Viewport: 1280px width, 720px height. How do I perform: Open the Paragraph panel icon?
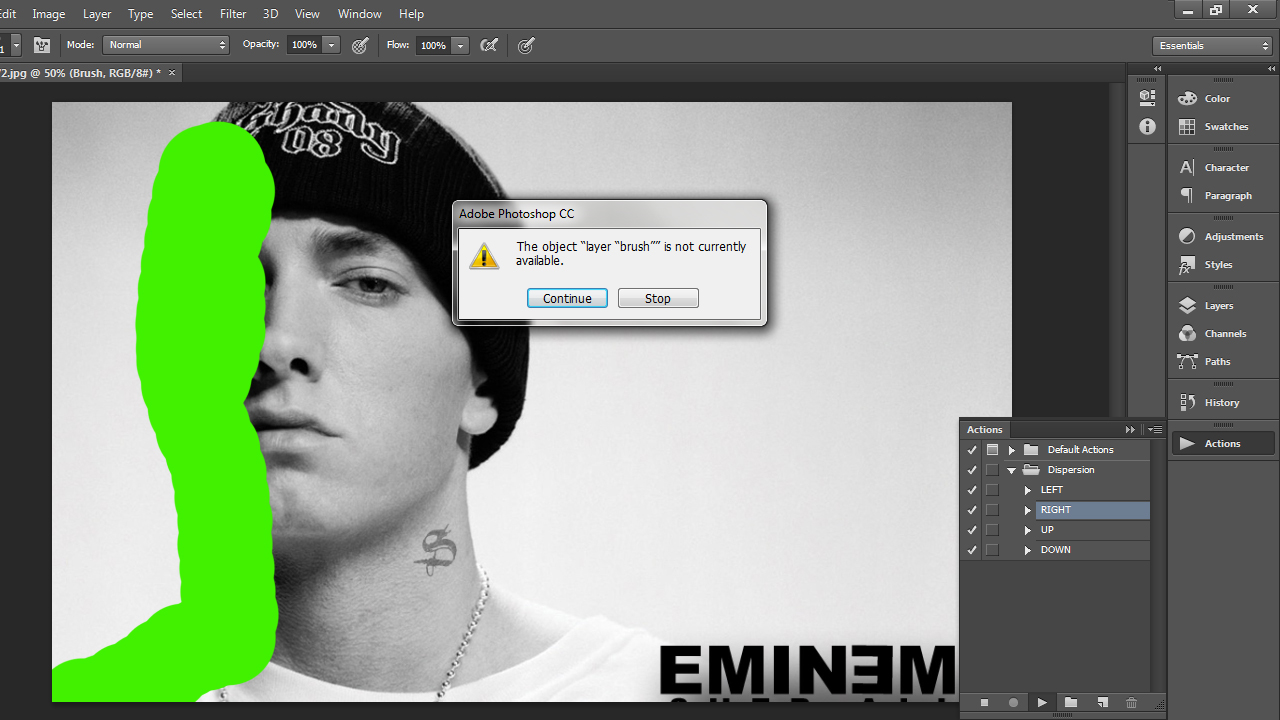1187,195
